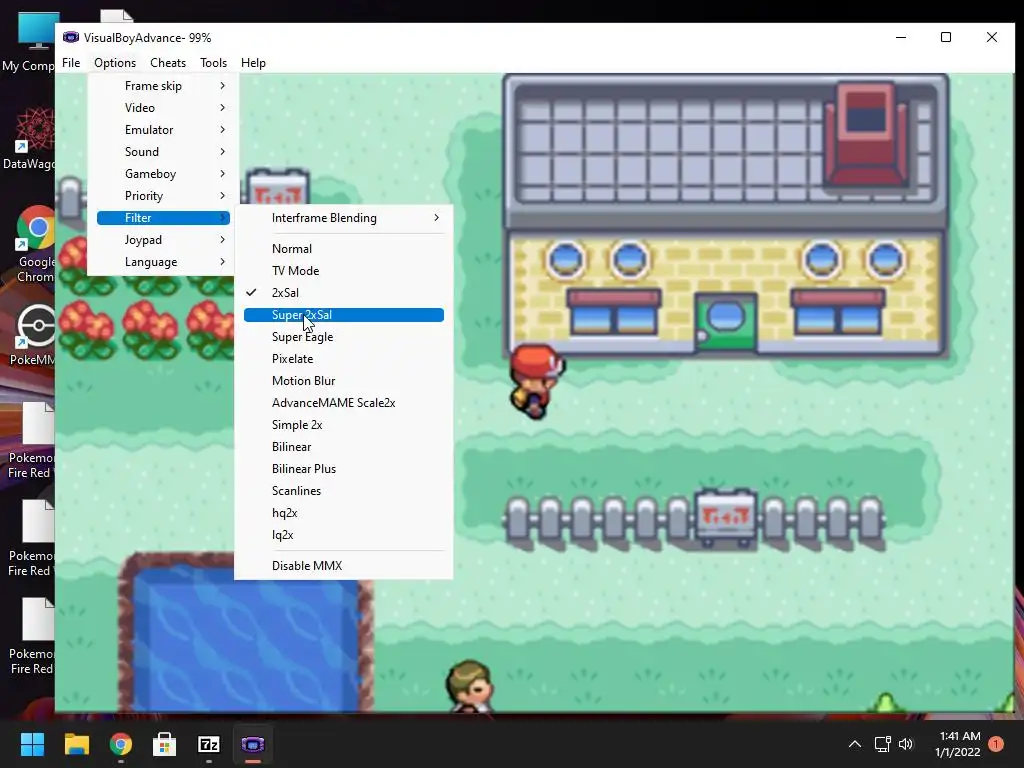Expand the Video submenu
The height and width of the screenshot is (768, 1024).
click(x=163, y=108)
